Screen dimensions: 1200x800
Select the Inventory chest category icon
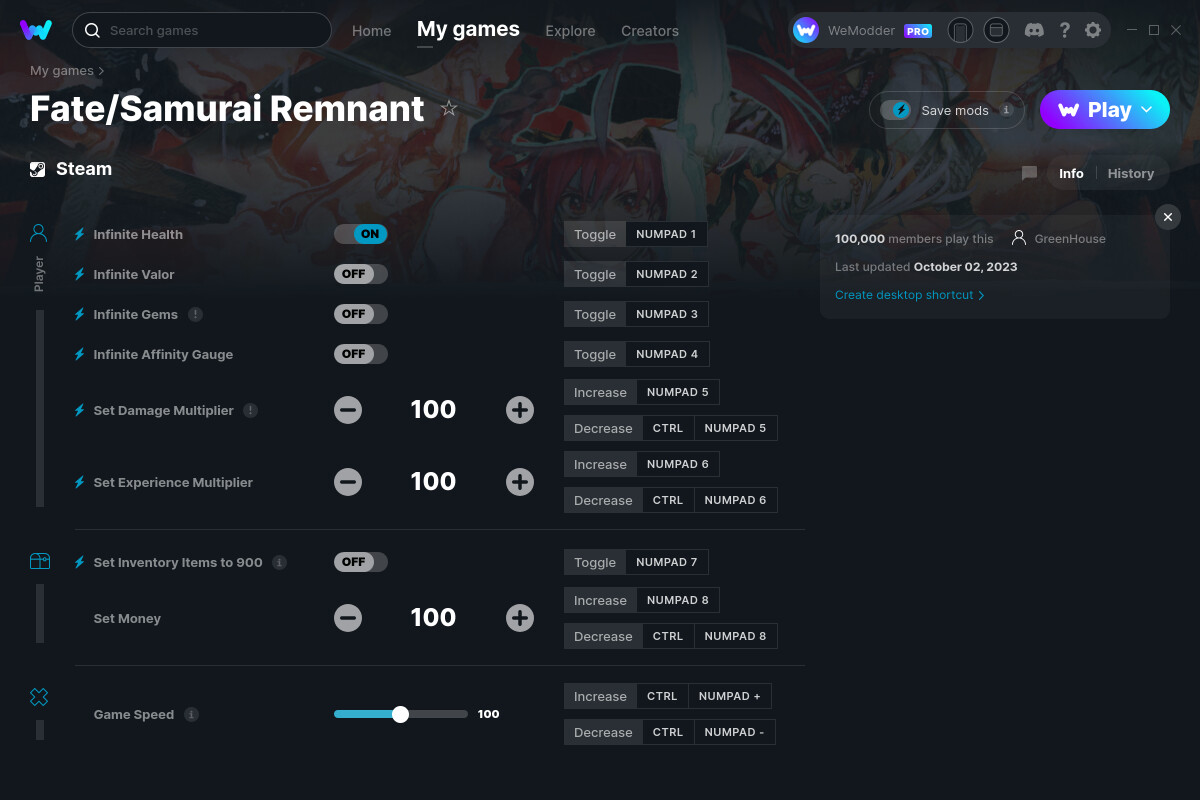coord(39,562)
